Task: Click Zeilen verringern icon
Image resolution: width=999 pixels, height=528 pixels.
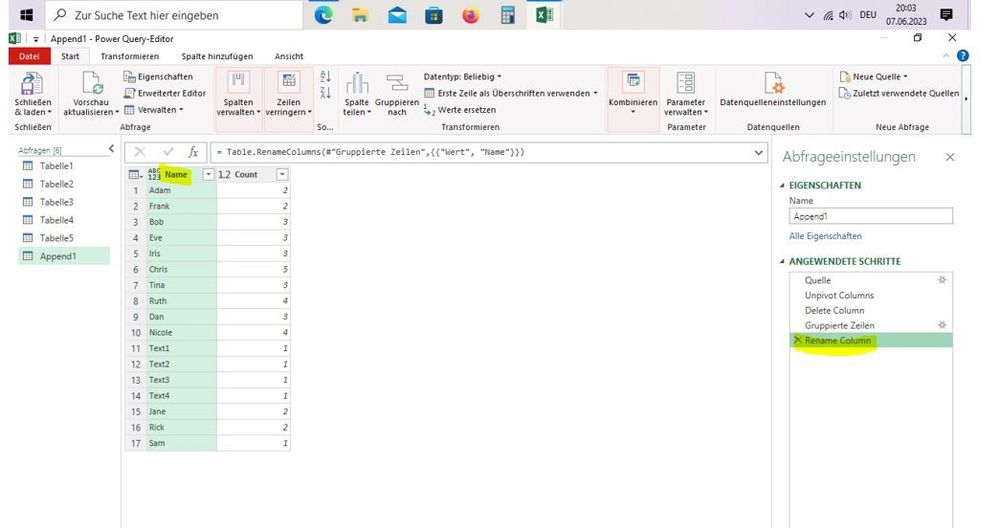Action: coord(289,82)
